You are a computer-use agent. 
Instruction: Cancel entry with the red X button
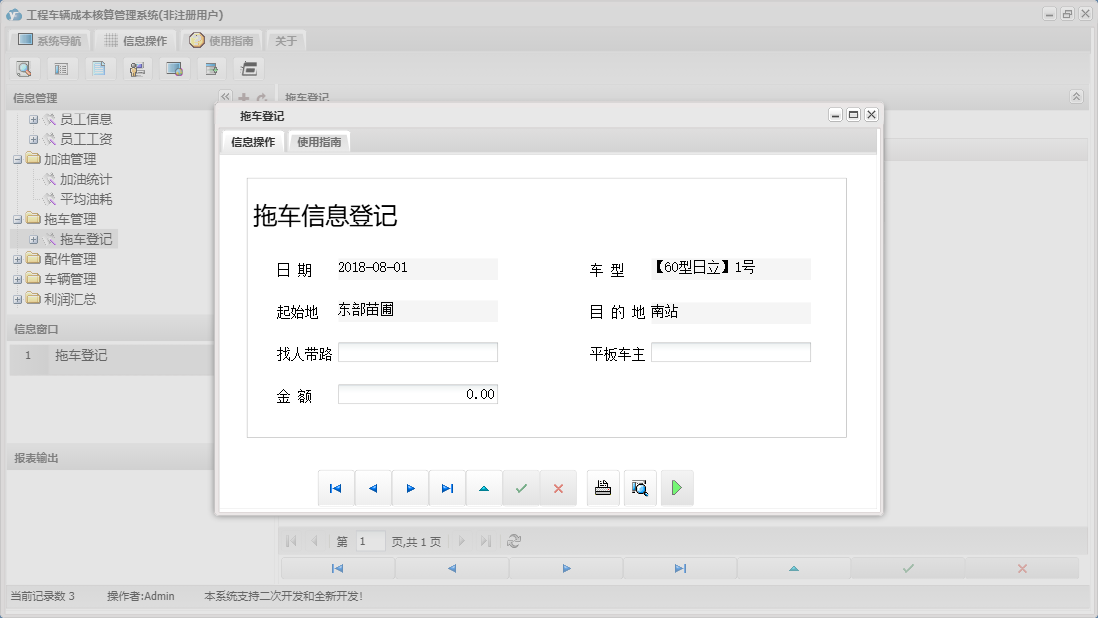tap(558, 487)
